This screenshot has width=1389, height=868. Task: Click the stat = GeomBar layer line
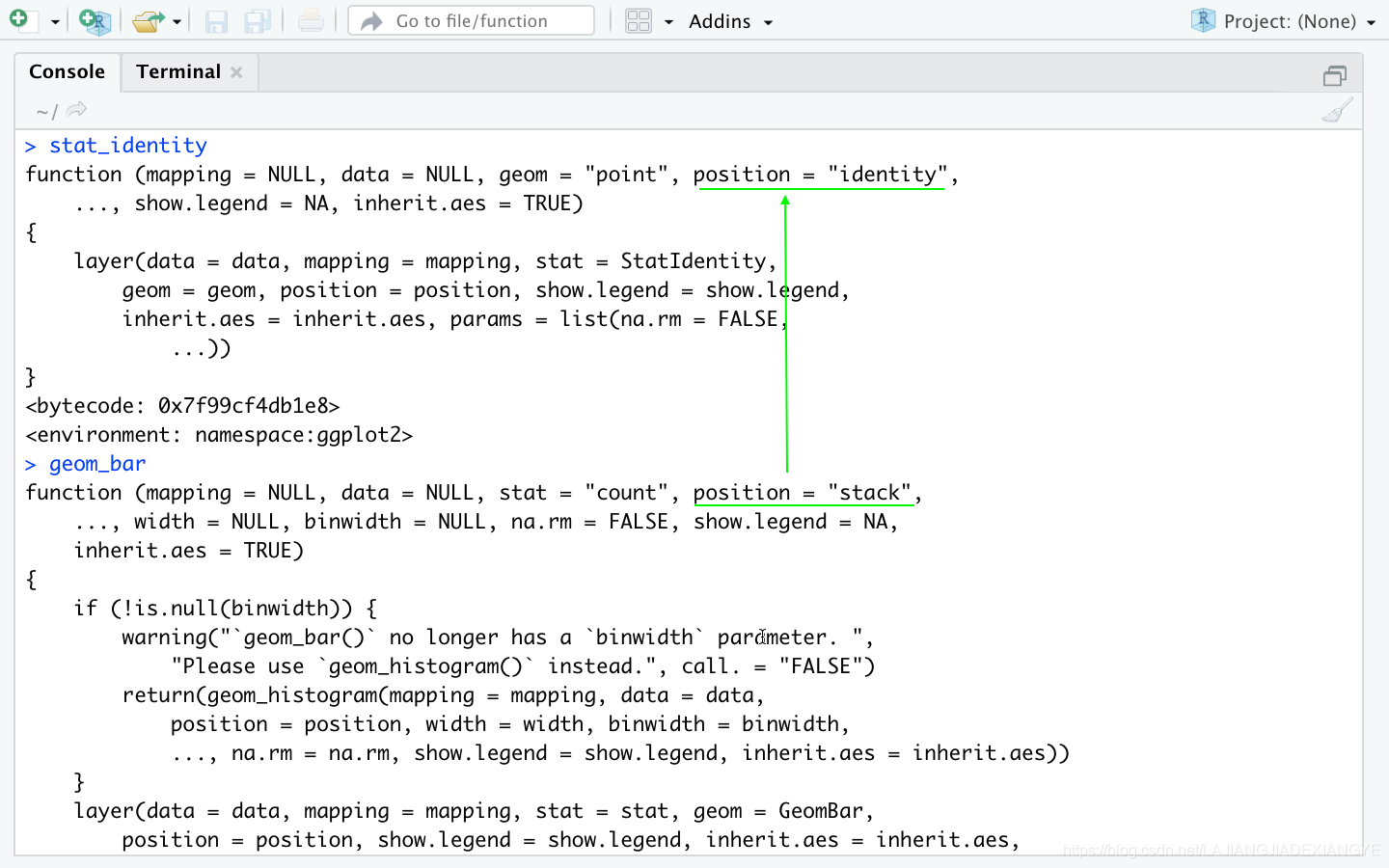pos(474,811)
